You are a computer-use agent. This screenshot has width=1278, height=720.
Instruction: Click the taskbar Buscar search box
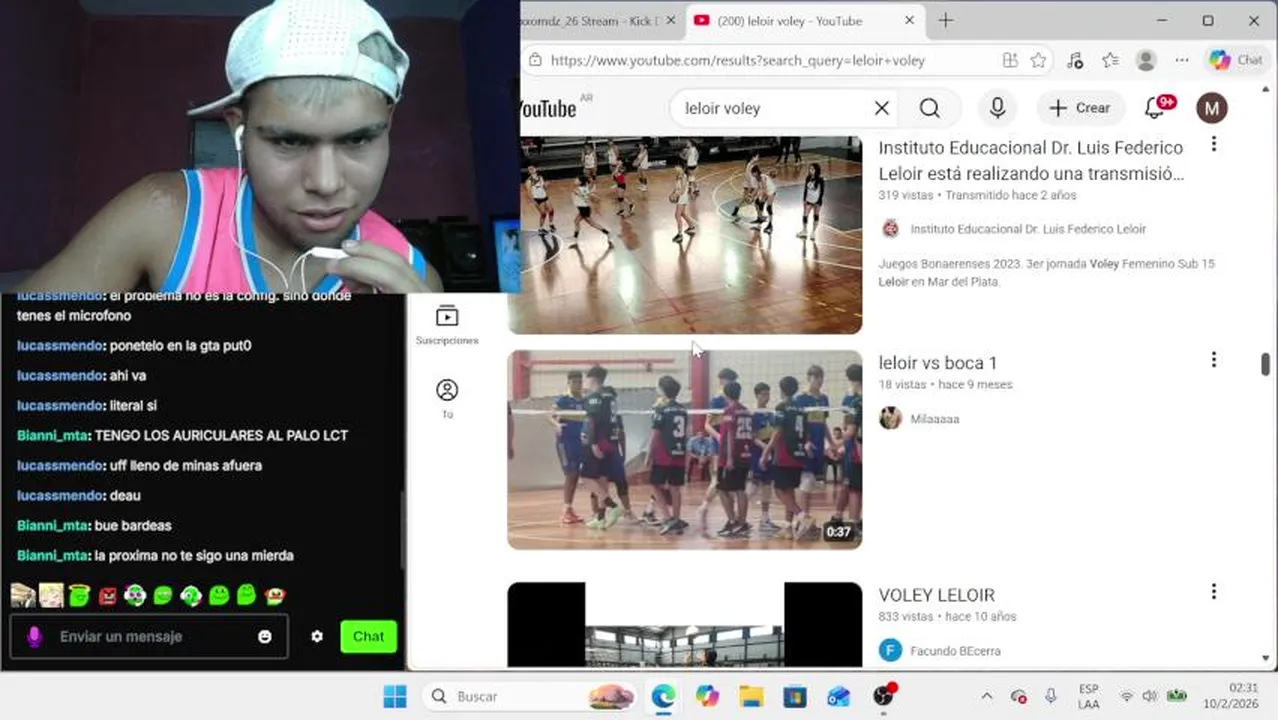tap(531, 696)
